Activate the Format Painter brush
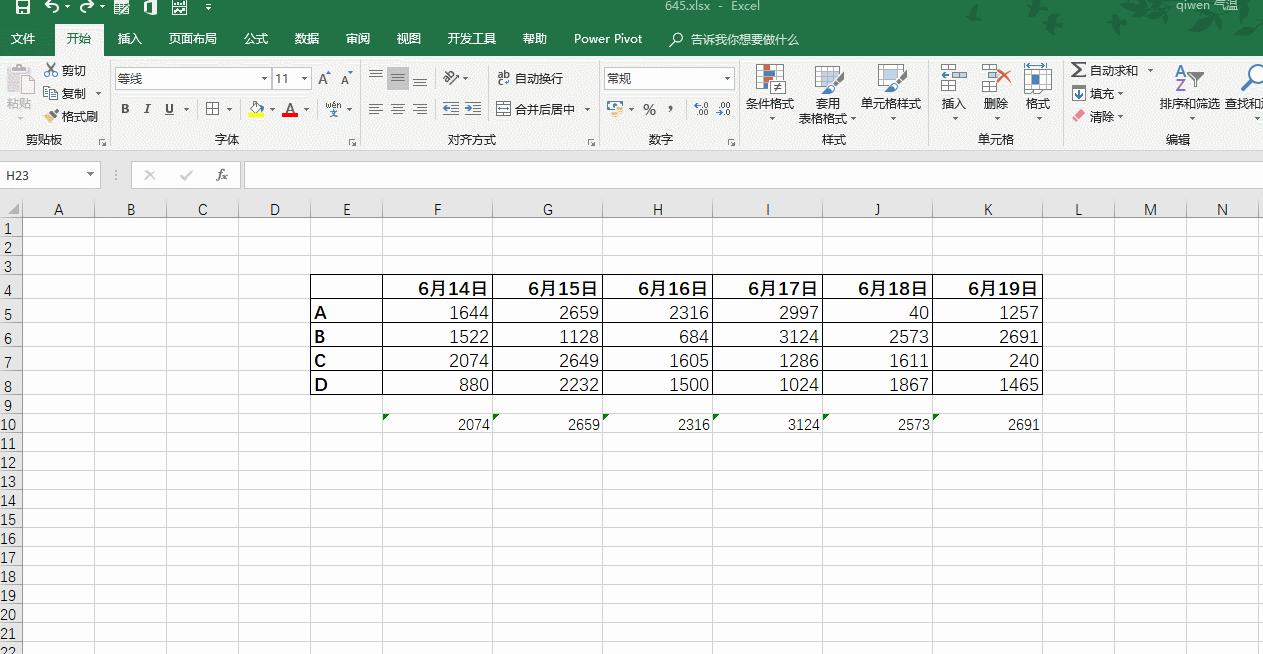Screen dimensions: 1263x654 tap(52, 116)
